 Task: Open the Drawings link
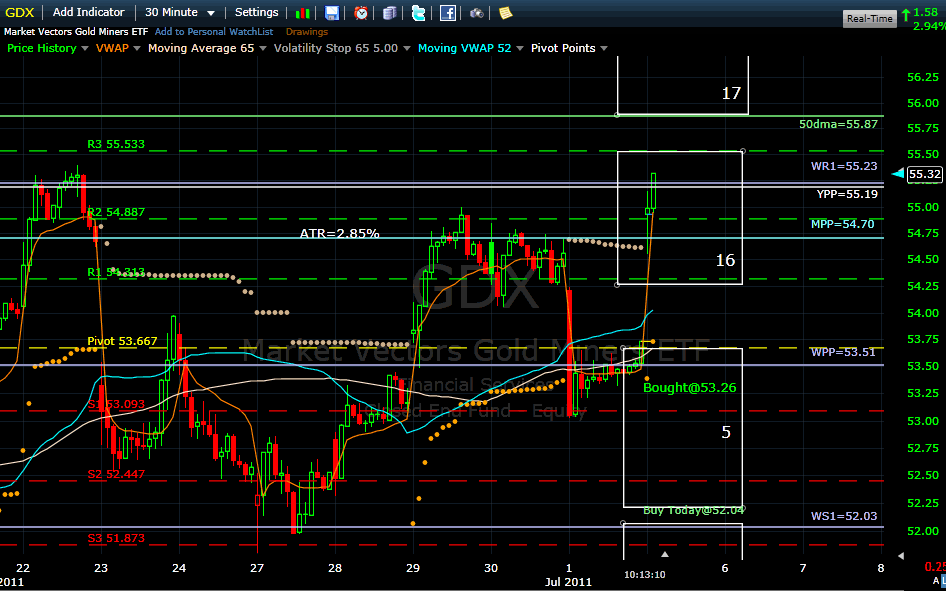pyautogui.click(x=306, y=32)
